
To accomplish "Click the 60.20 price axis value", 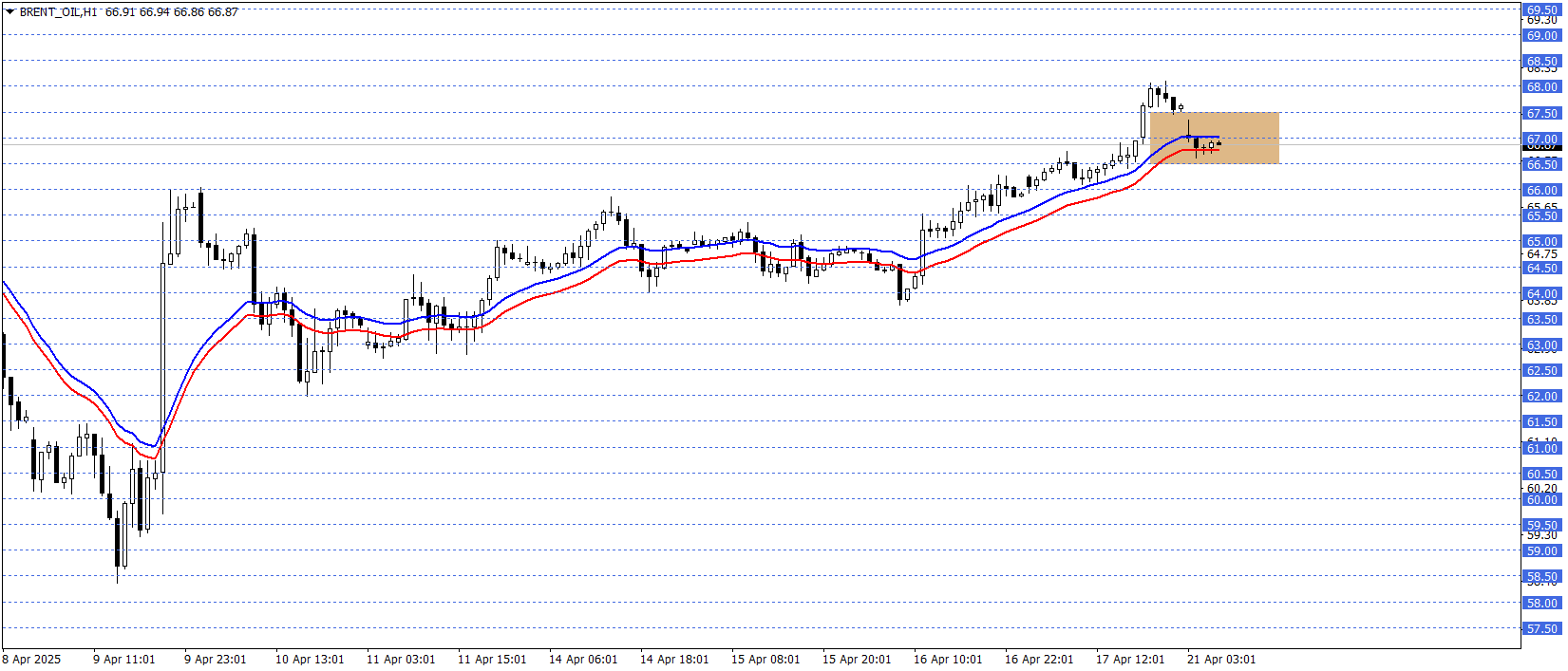I will click(1542, 488).
